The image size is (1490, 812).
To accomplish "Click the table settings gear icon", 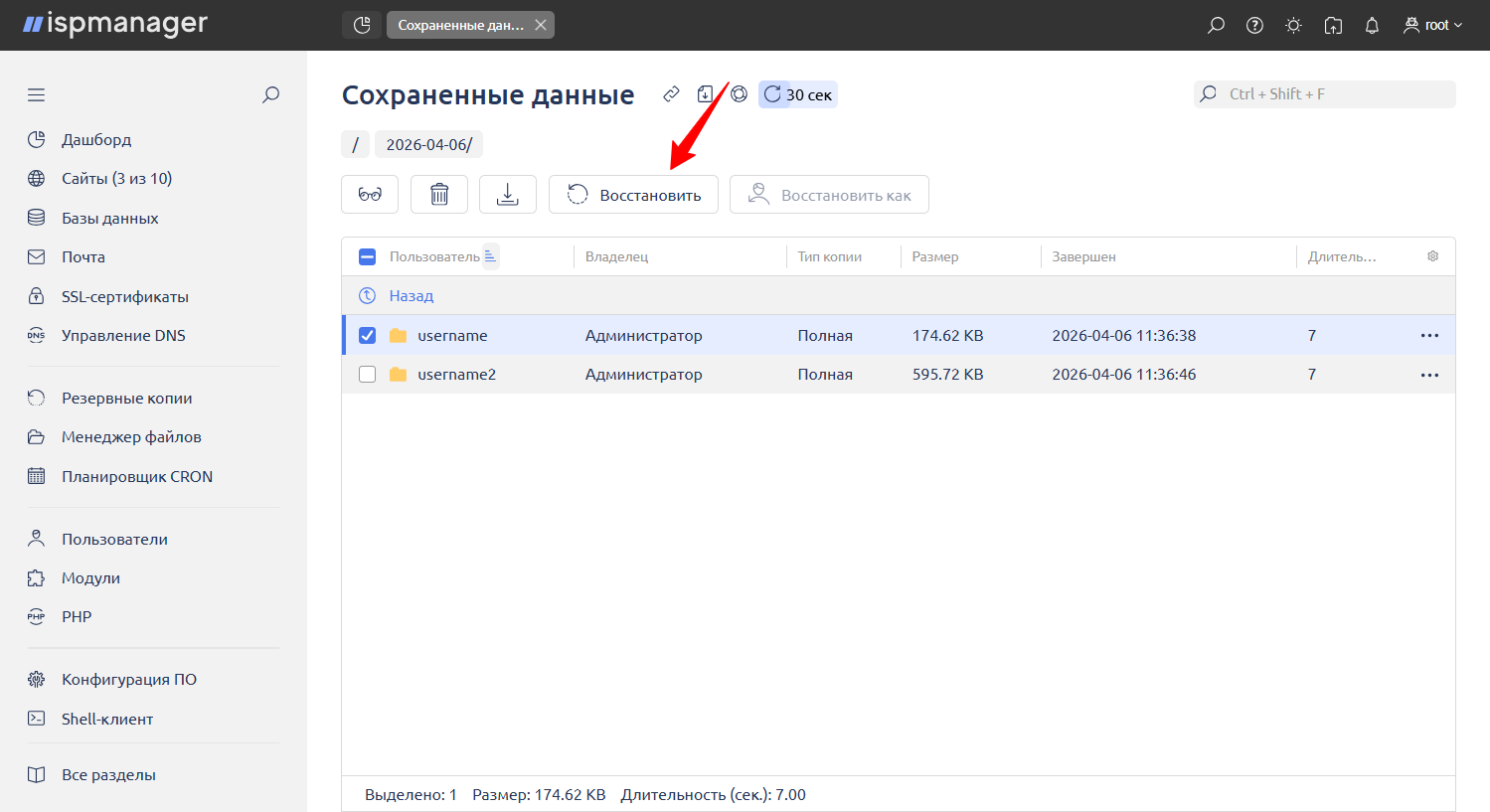I will pyautogui.click(x=1432, y=256).
